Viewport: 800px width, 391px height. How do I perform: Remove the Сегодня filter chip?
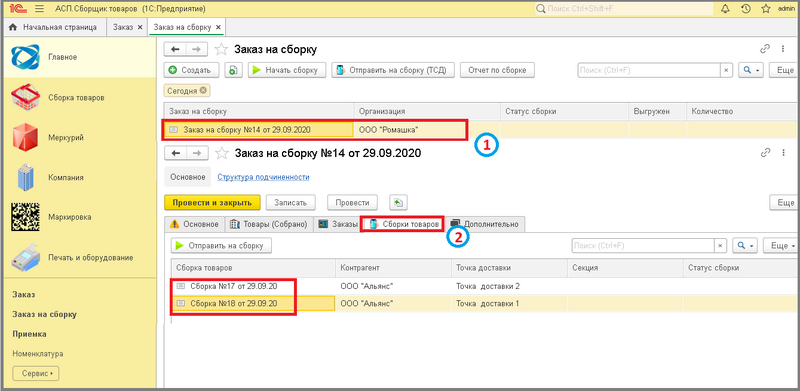tap(203, 90)
